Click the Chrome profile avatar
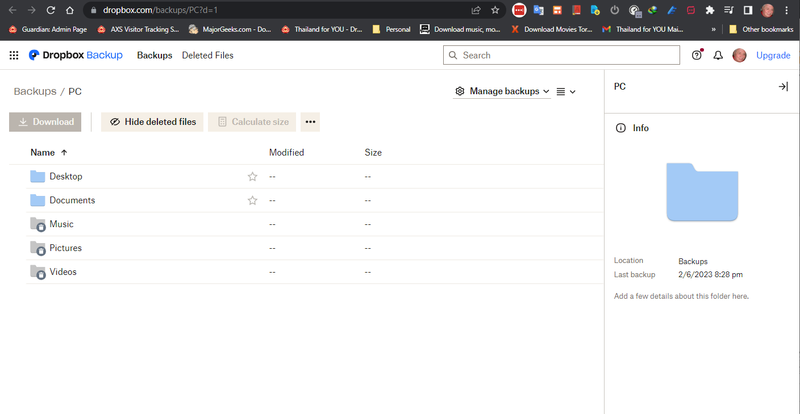Screen dimensions: 800x414 [767, 10]
